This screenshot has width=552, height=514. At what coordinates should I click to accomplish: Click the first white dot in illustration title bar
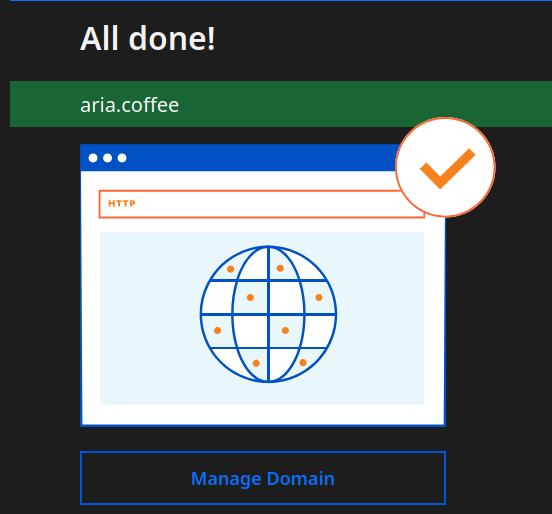(93, 158)
